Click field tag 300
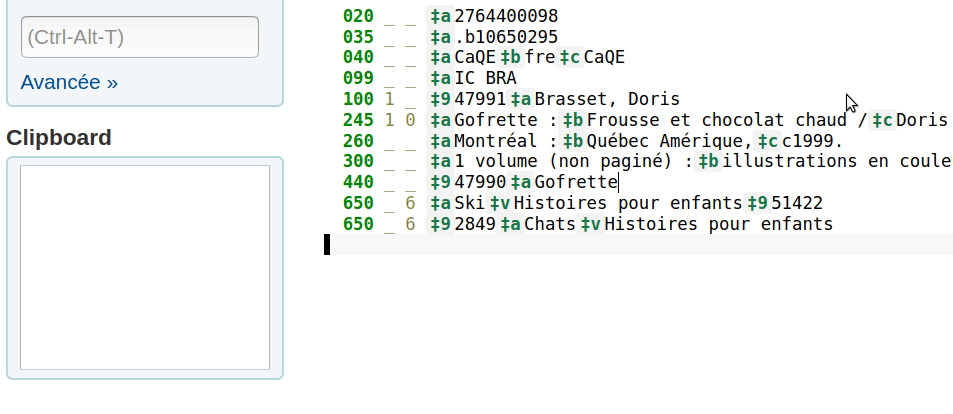This screenshot has height=414, width=953. (x=359, y=161)
